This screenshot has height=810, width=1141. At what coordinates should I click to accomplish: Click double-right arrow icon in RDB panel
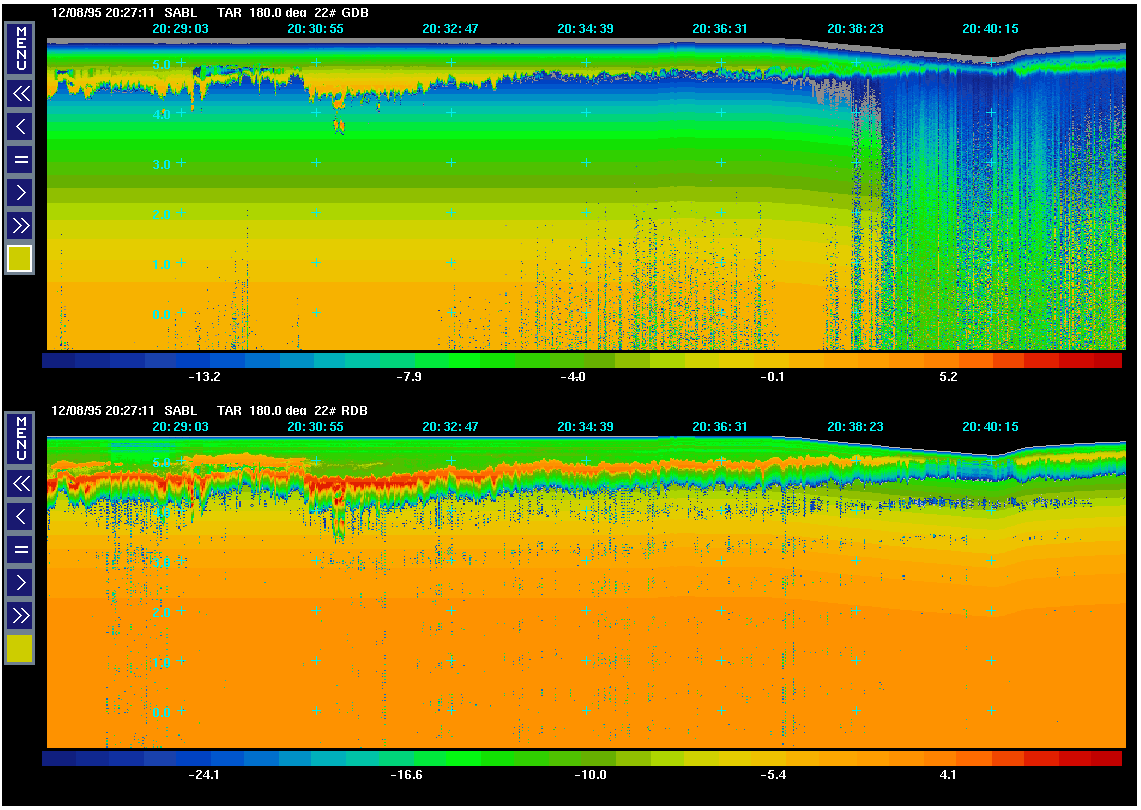20,615
